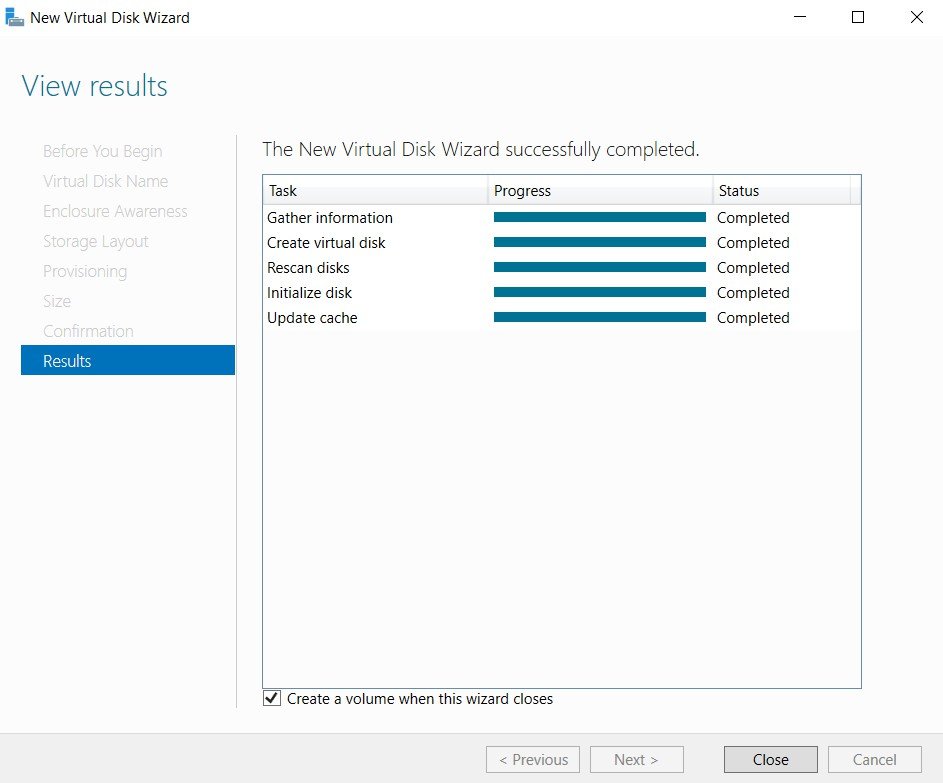Screen dimensions: 943x783
Task: Select the Enclosure Awareness step
Action: (115, 211)
